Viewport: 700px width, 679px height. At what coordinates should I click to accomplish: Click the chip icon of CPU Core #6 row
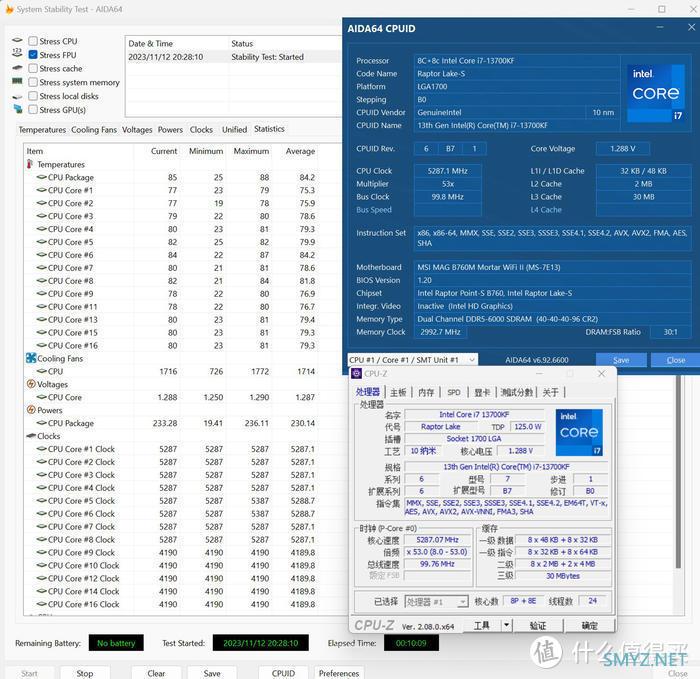(x=42, y=255)
